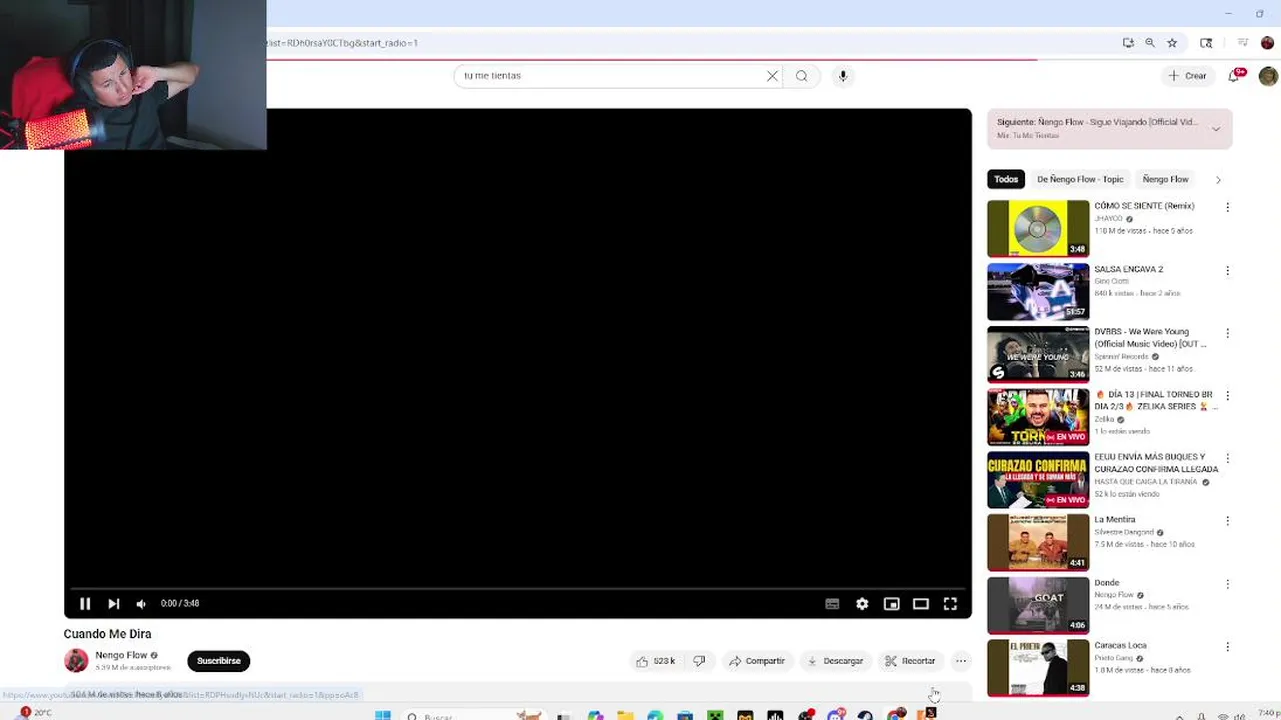1281x720 pixels.
Task: Play DVBBS - We Were Young title link
Action: point(1150,338)
